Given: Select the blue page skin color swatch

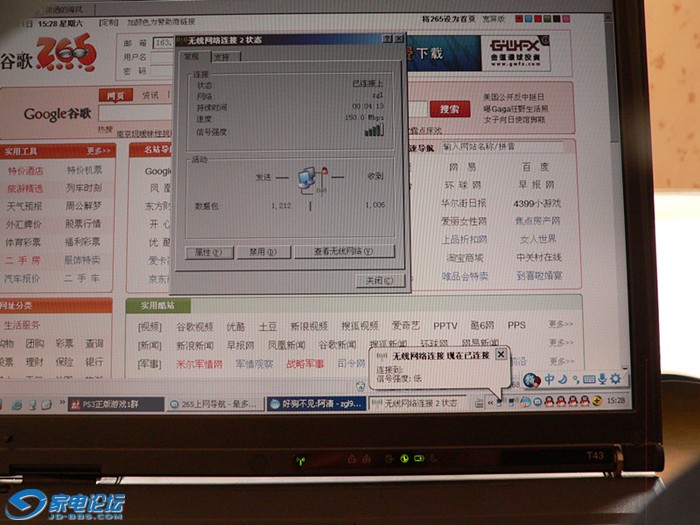Looking at the screenshot, I should click(528, 19).
